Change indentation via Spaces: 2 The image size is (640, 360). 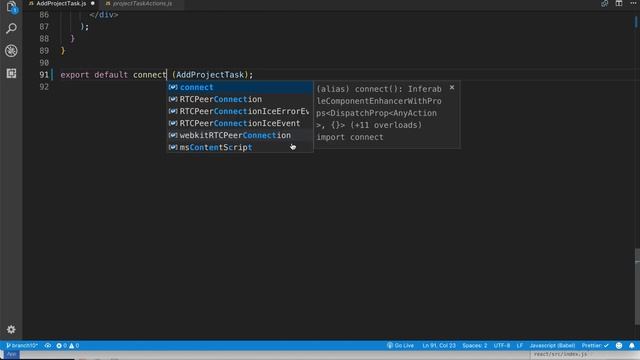click(475, 345)
